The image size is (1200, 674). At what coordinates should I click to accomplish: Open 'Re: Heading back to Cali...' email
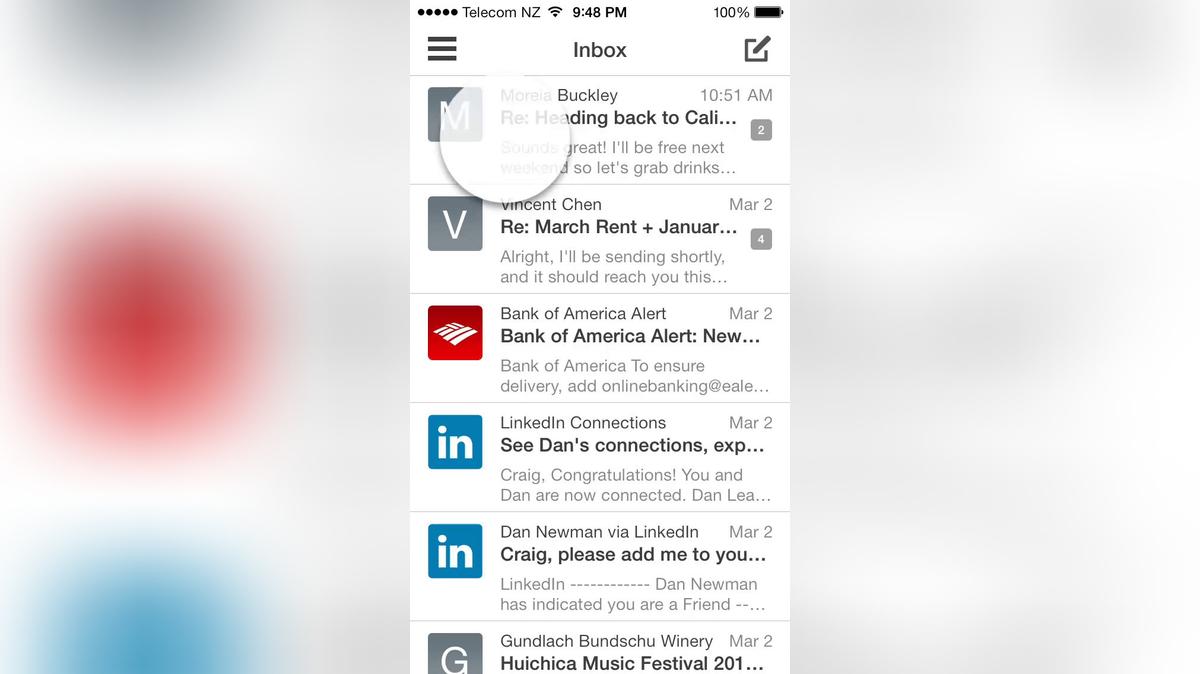(x=619, y=118)
